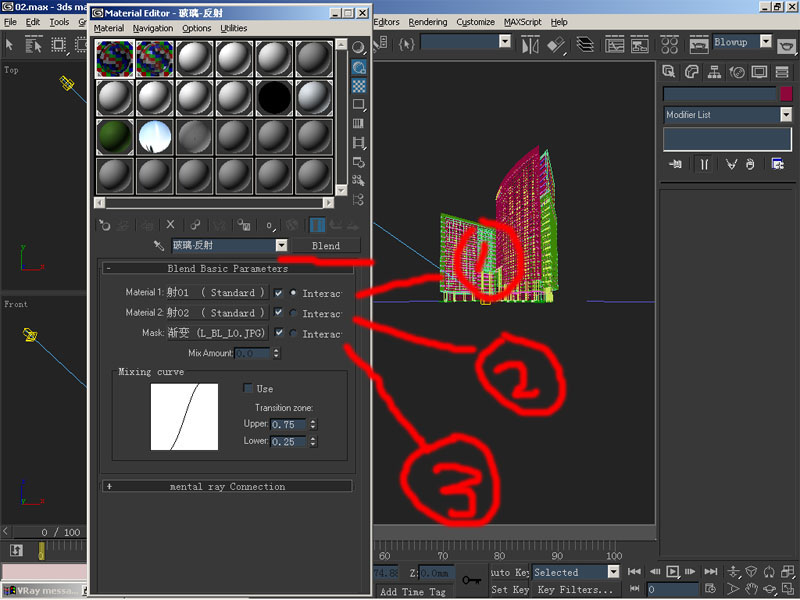800x600 pixels.
Task: Open named selection sets dropdown arrow
Action: coord(505,42)
